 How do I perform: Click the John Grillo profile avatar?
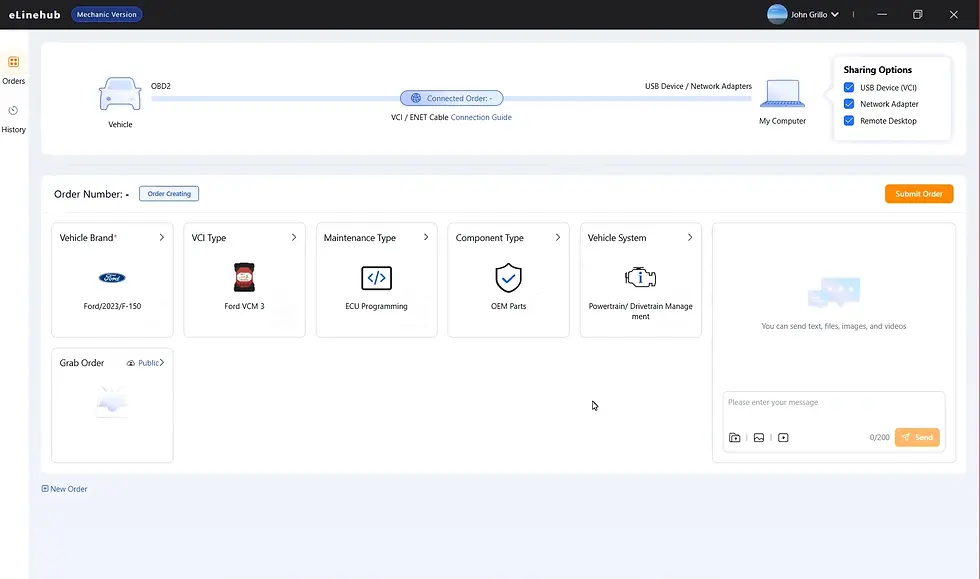(777, 14)
